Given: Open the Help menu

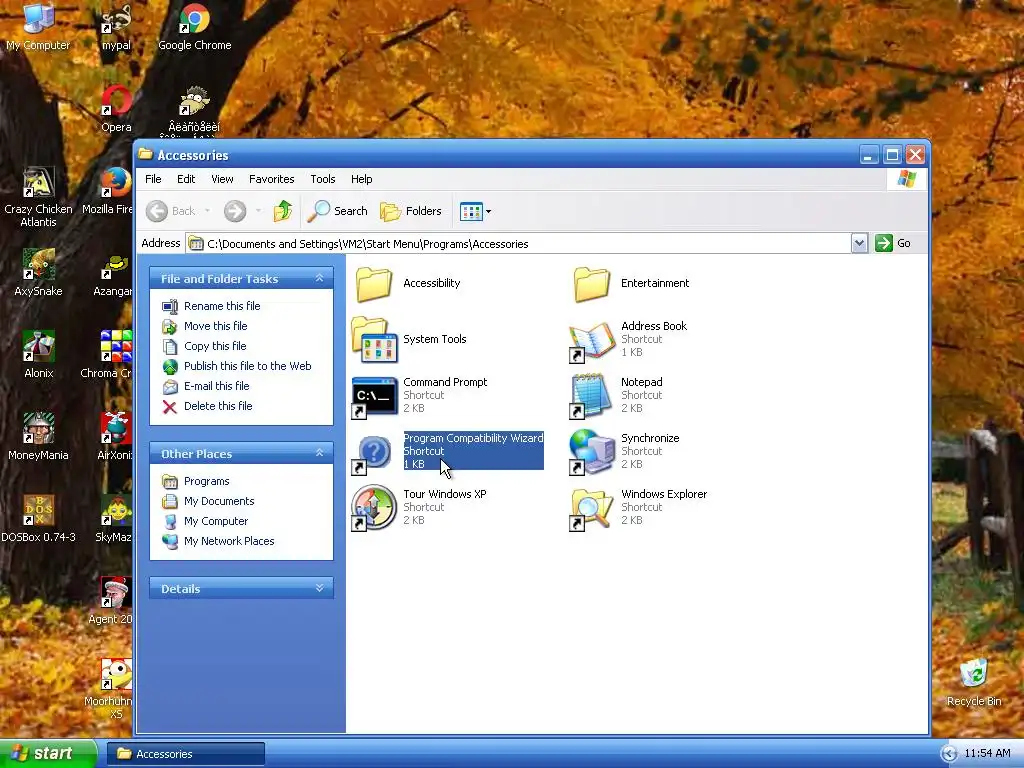Looking at the screenshot, I should click(361, 179).
